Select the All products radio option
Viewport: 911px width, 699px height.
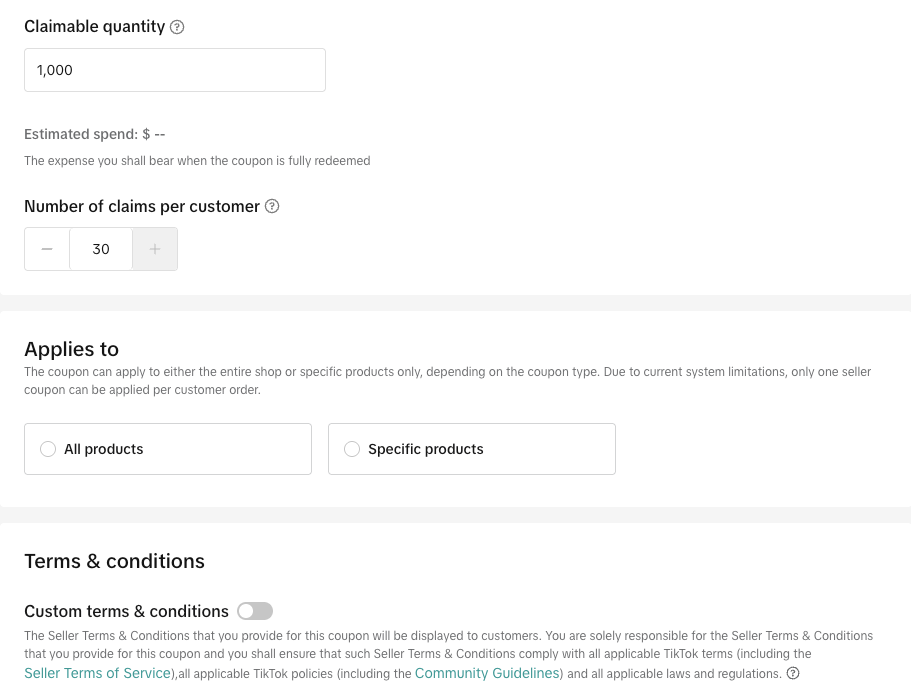pyautogui.click(x=48, y=449)
